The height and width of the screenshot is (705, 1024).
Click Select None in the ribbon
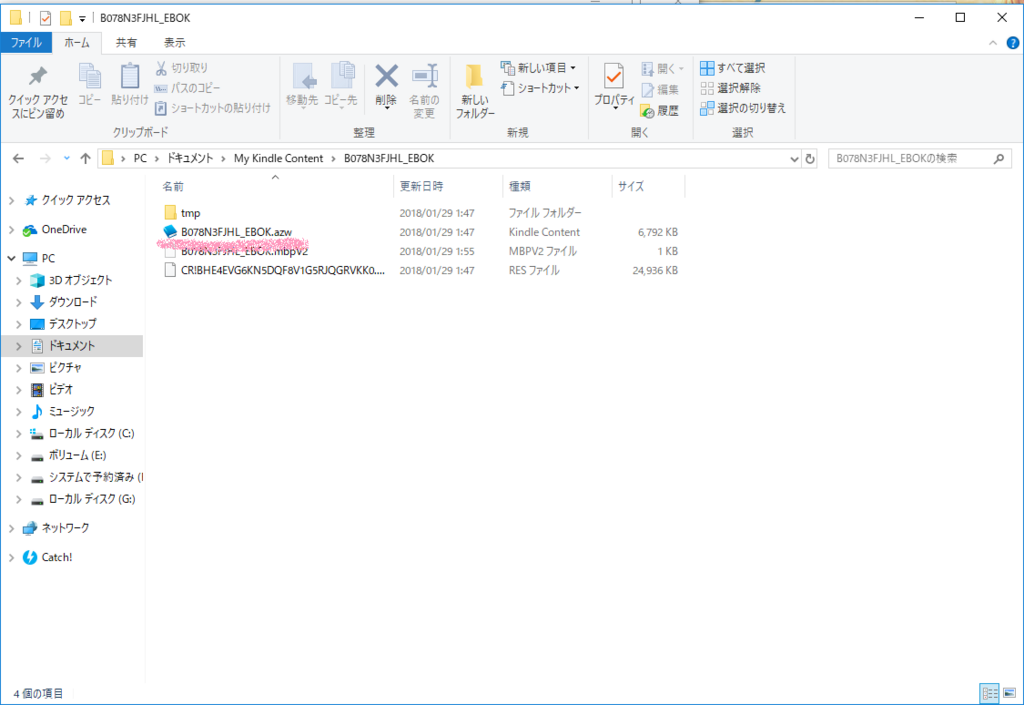click(730, 88)
